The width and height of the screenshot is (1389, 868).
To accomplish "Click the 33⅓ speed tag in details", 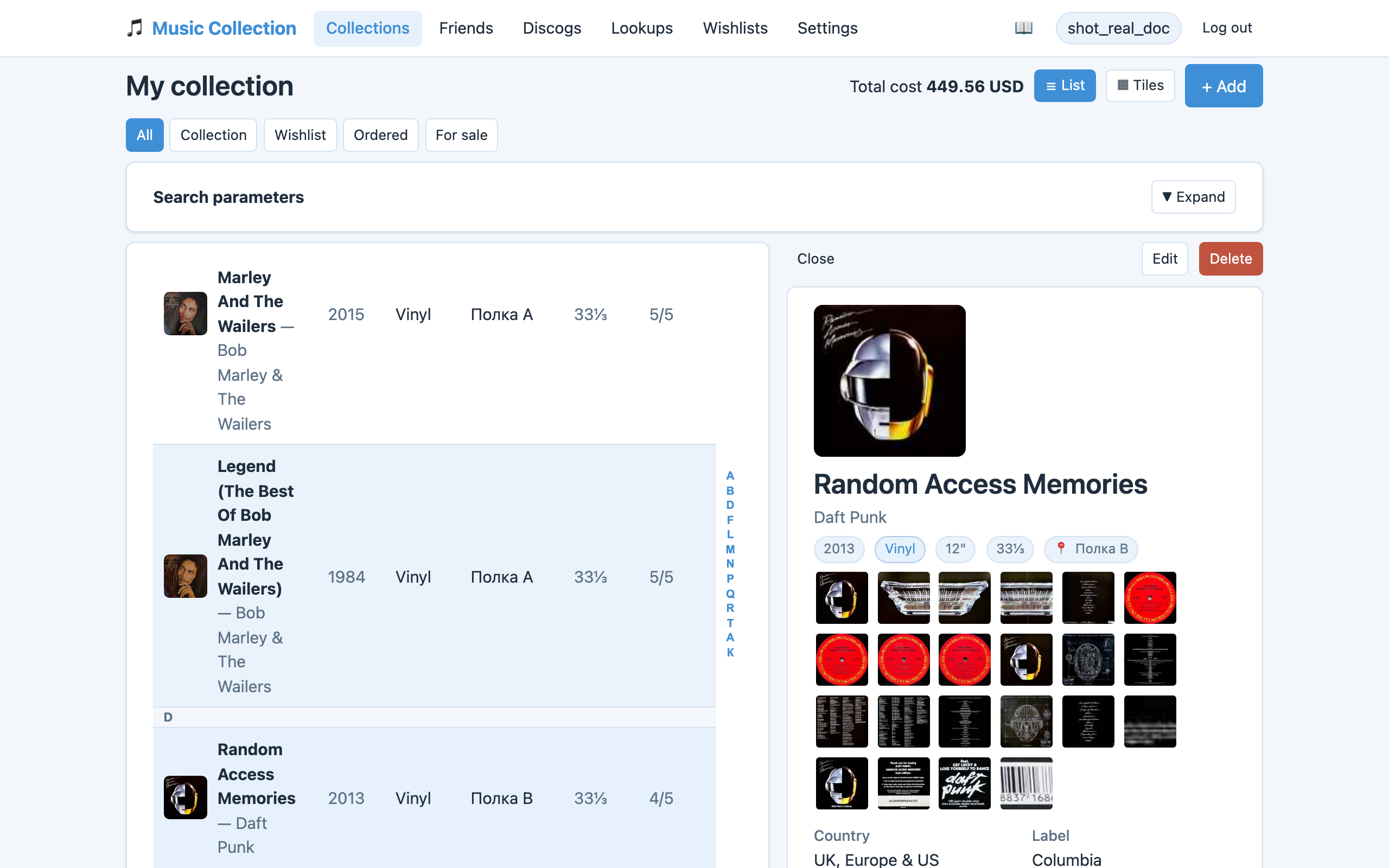I will [1010, 549].
